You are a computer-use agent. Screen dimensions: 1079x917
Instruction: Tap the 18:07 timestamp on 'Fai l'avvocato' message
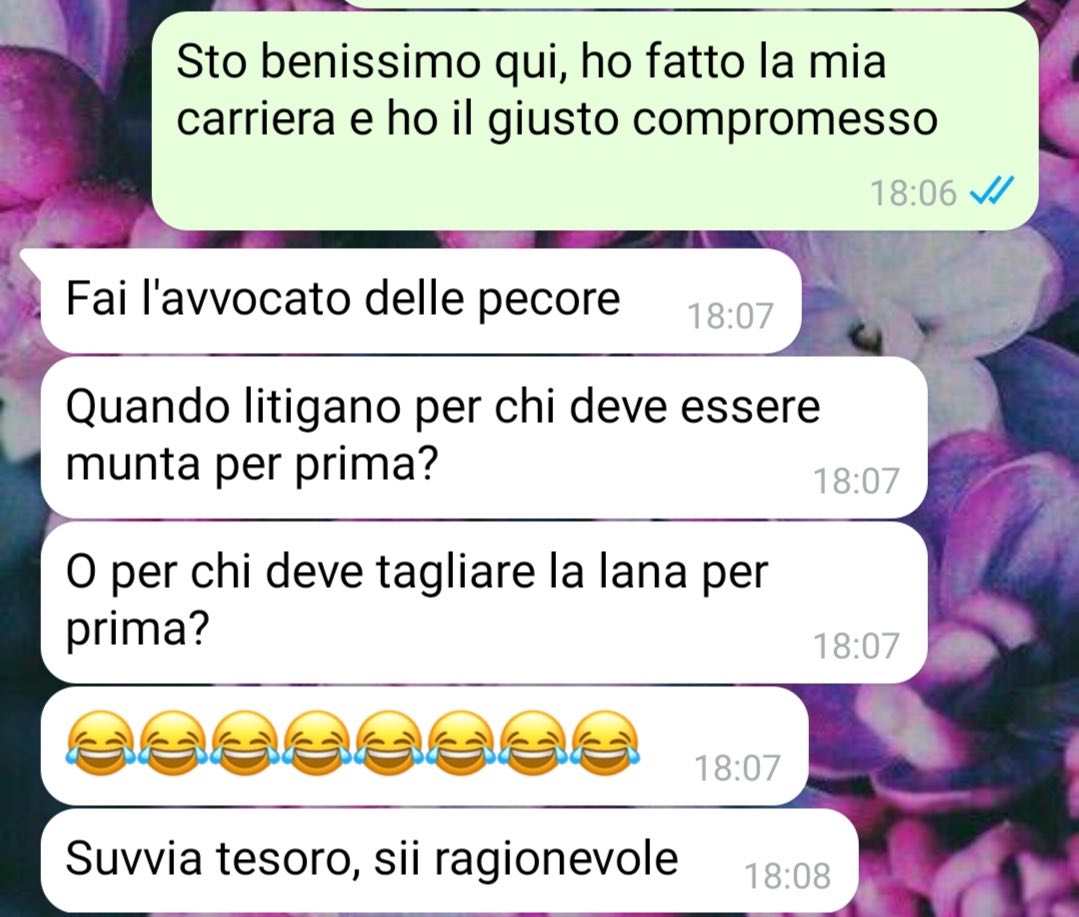[731, 316]
